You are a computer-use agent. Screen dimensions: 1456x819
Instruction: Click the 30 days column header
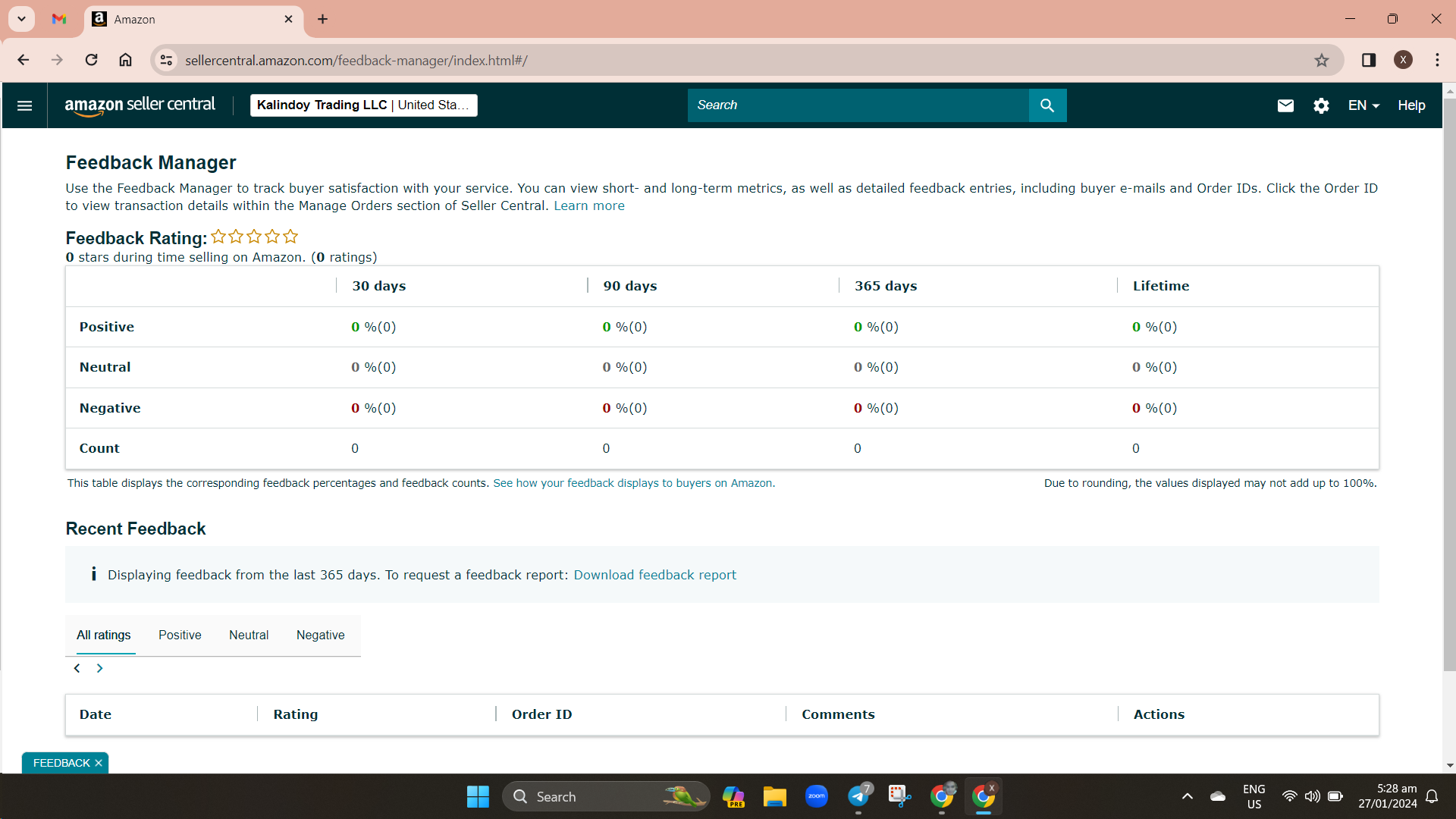[379, 286]
